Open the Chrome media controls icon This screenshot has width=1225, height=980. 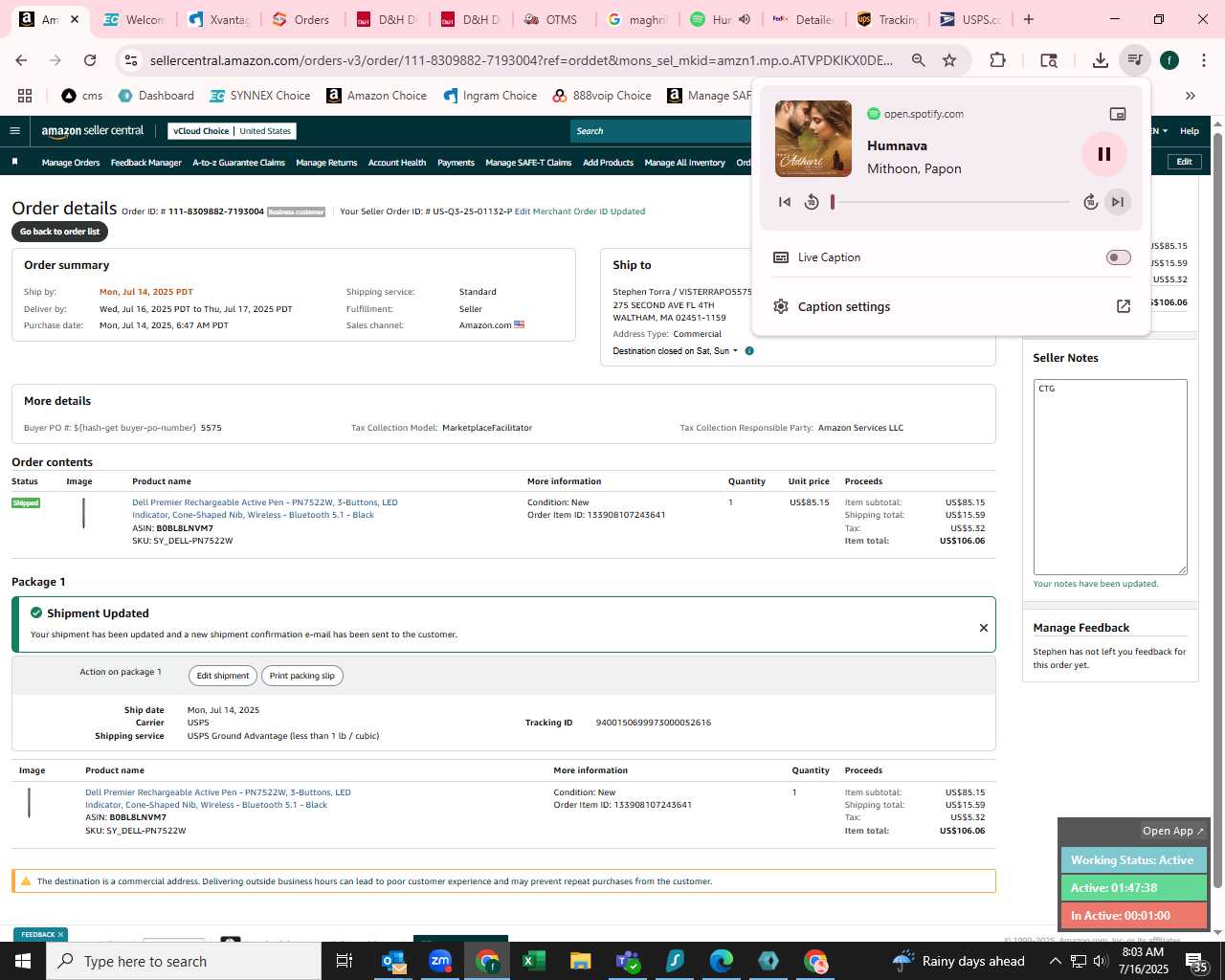(x=1135, y=60)
